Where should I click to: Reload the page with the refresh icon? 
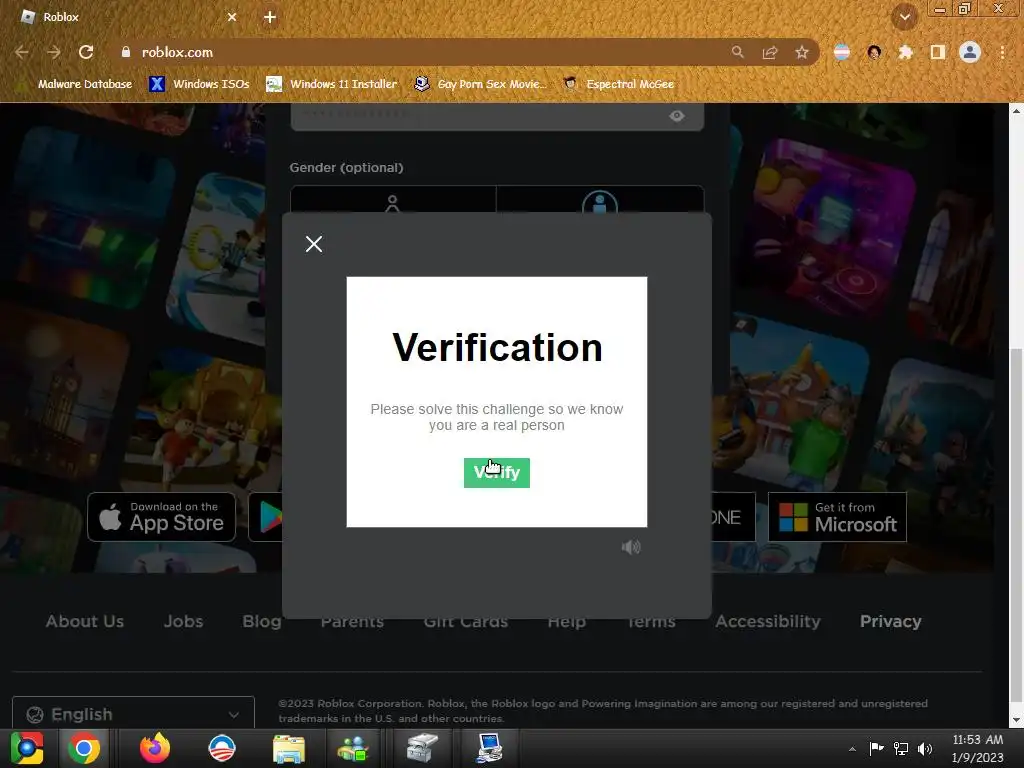coord(86,52)
